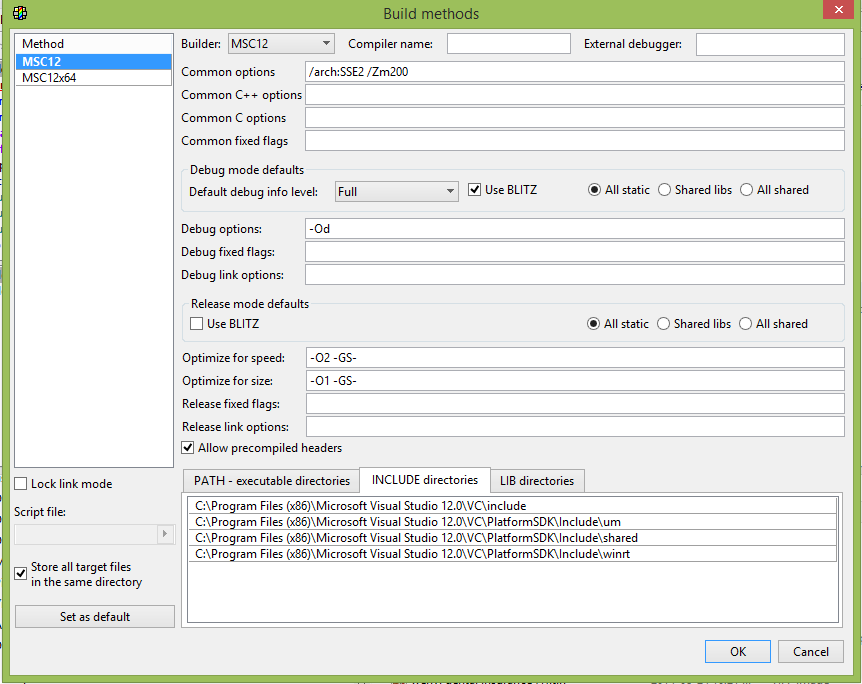
Task: Click Set as default button
Action: pyautogui.click(x=95, y=617)
